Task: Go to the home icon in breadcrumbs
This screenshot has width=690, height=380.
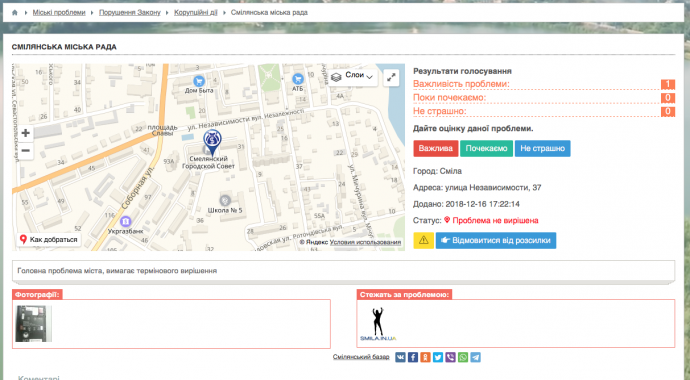Action: coord(15,12)
